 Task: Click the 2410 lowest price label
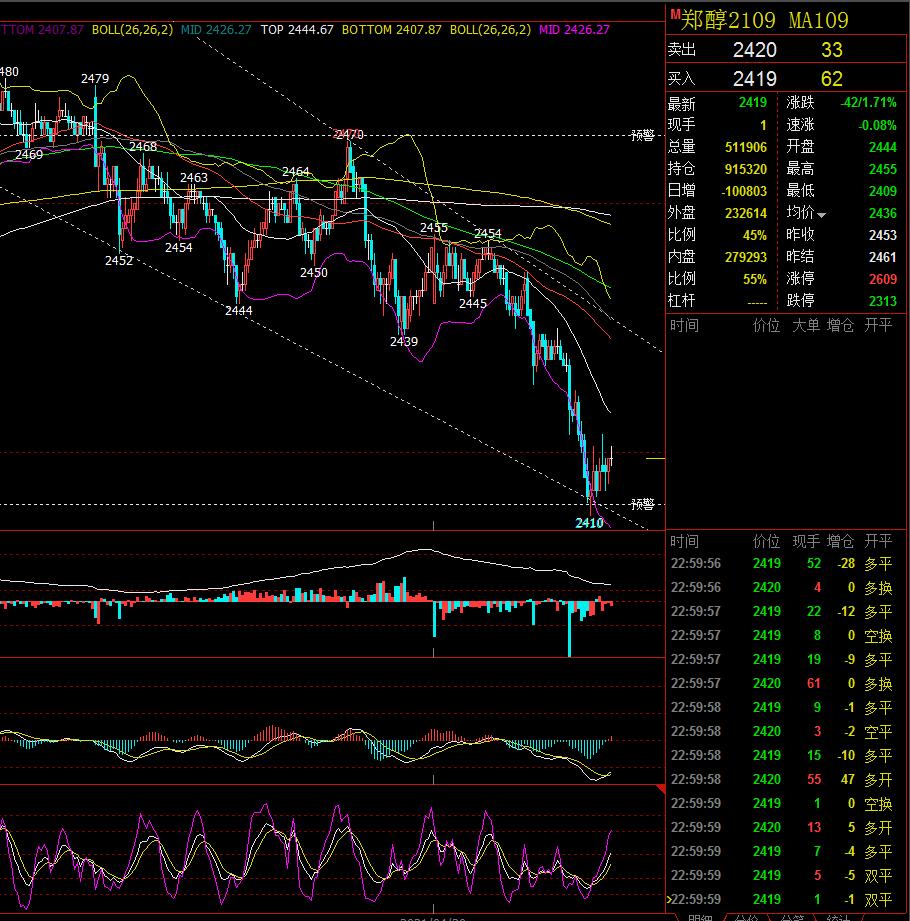coord(589,523)
